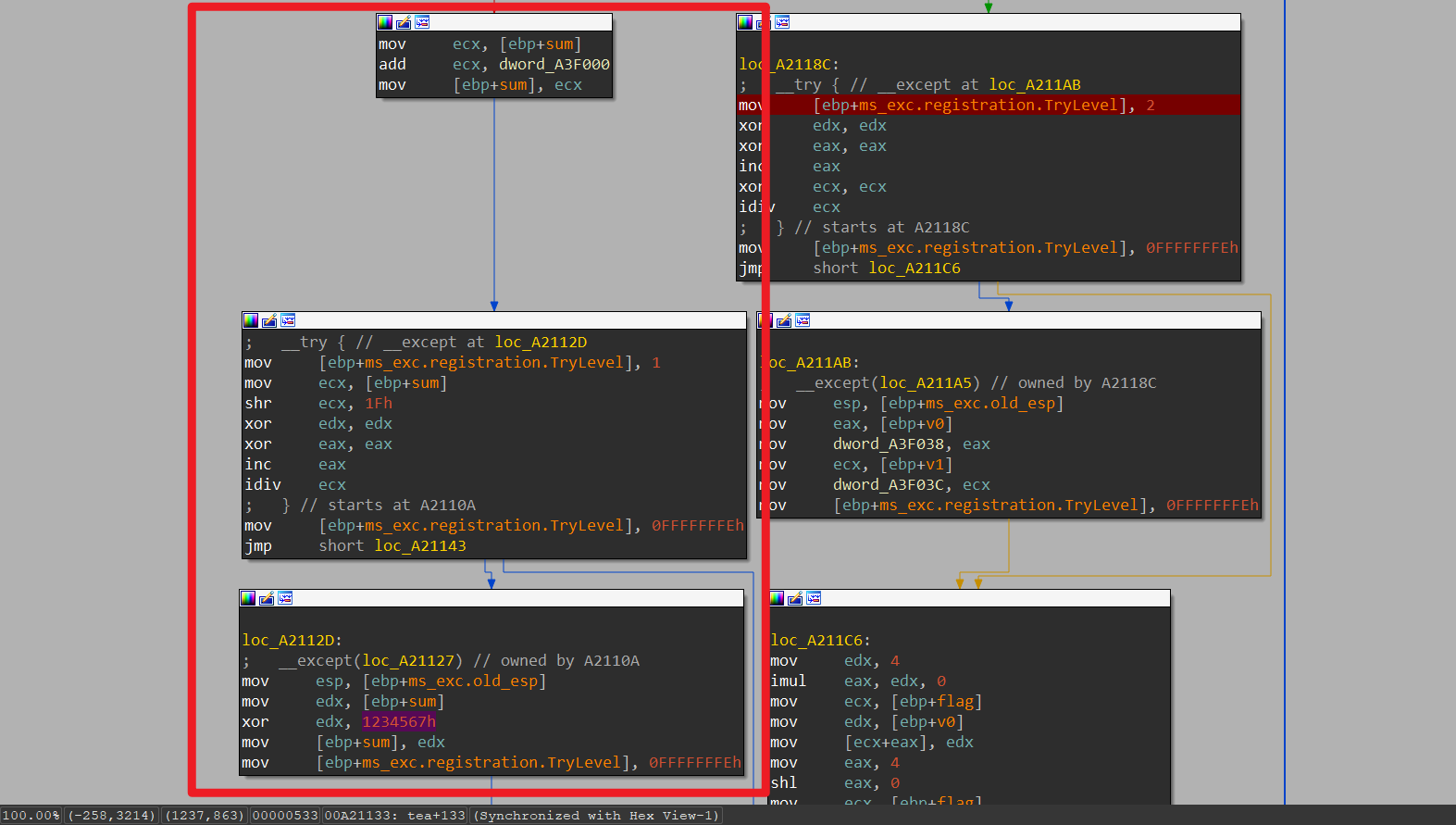The width and height of the screenshot is (1456, 825).
Task: Click the '00A21133: tea+133' status bar address
Action: pos(395,816)
